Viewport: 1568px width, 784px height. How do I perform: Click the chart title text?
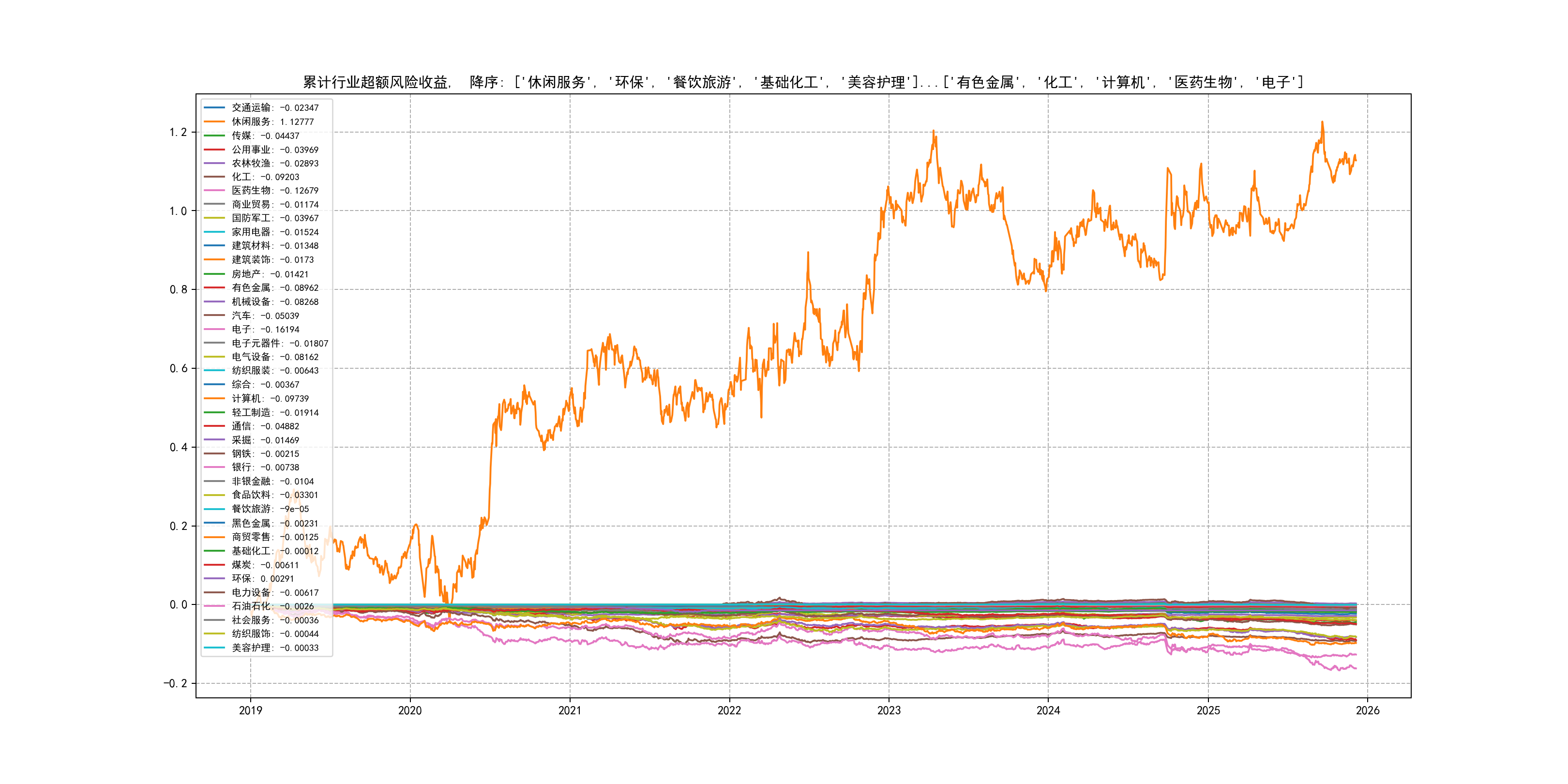tap(803, 82)
